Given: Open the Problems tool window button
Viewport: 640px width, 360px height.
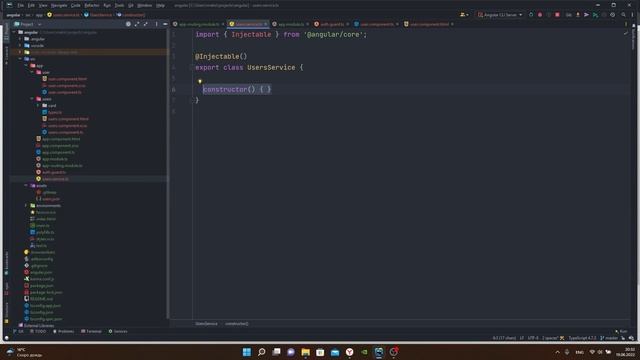Looking at the screenshot, I should tap(64, 331).
